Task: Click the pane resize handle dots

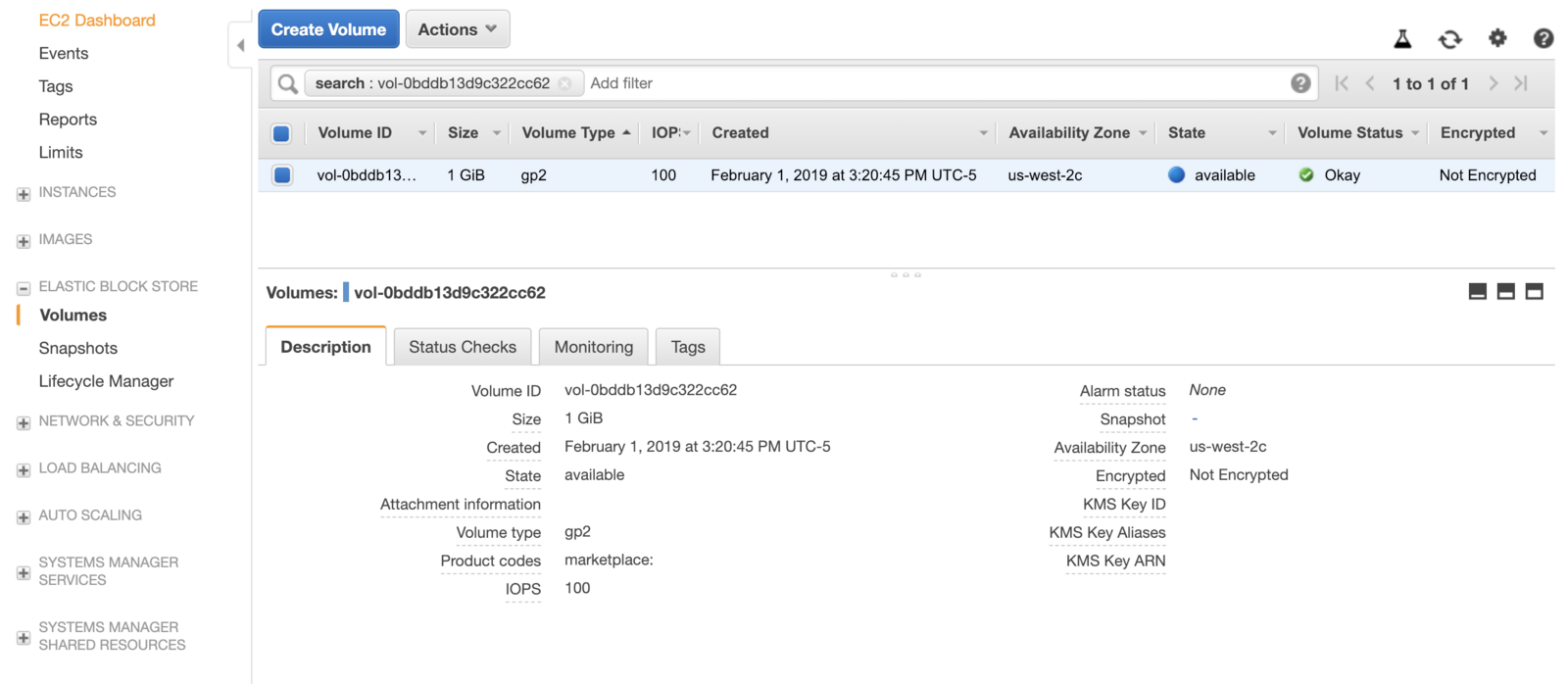Action: [x=906, y=274]
